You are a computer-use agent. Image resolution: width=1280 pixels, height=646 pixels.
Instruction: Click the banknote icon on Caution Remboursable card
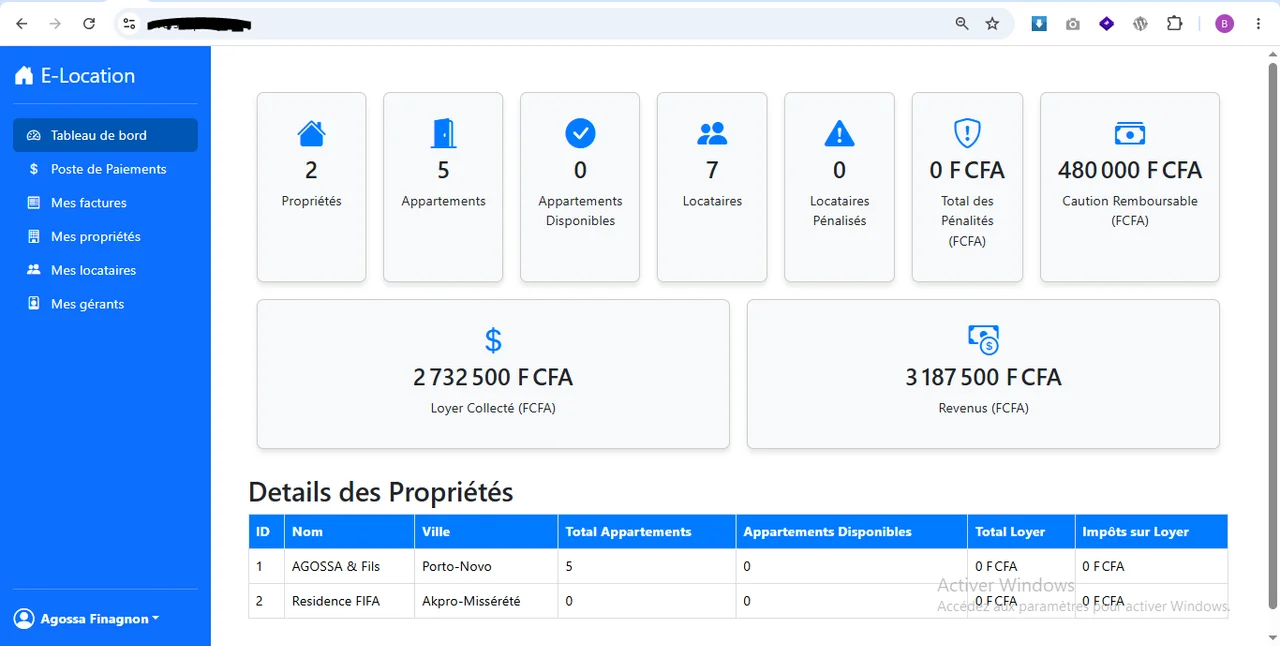tap(1130, 133)
